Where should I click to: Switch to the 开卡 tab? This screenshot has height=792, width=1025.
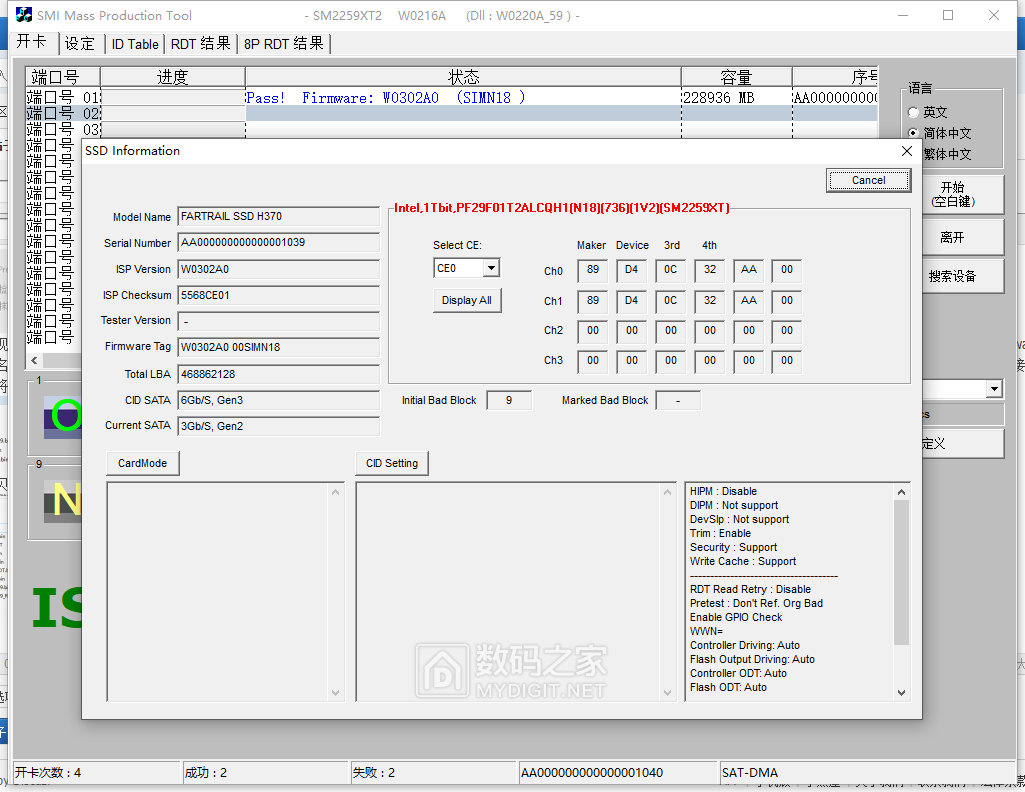(32, 42)
